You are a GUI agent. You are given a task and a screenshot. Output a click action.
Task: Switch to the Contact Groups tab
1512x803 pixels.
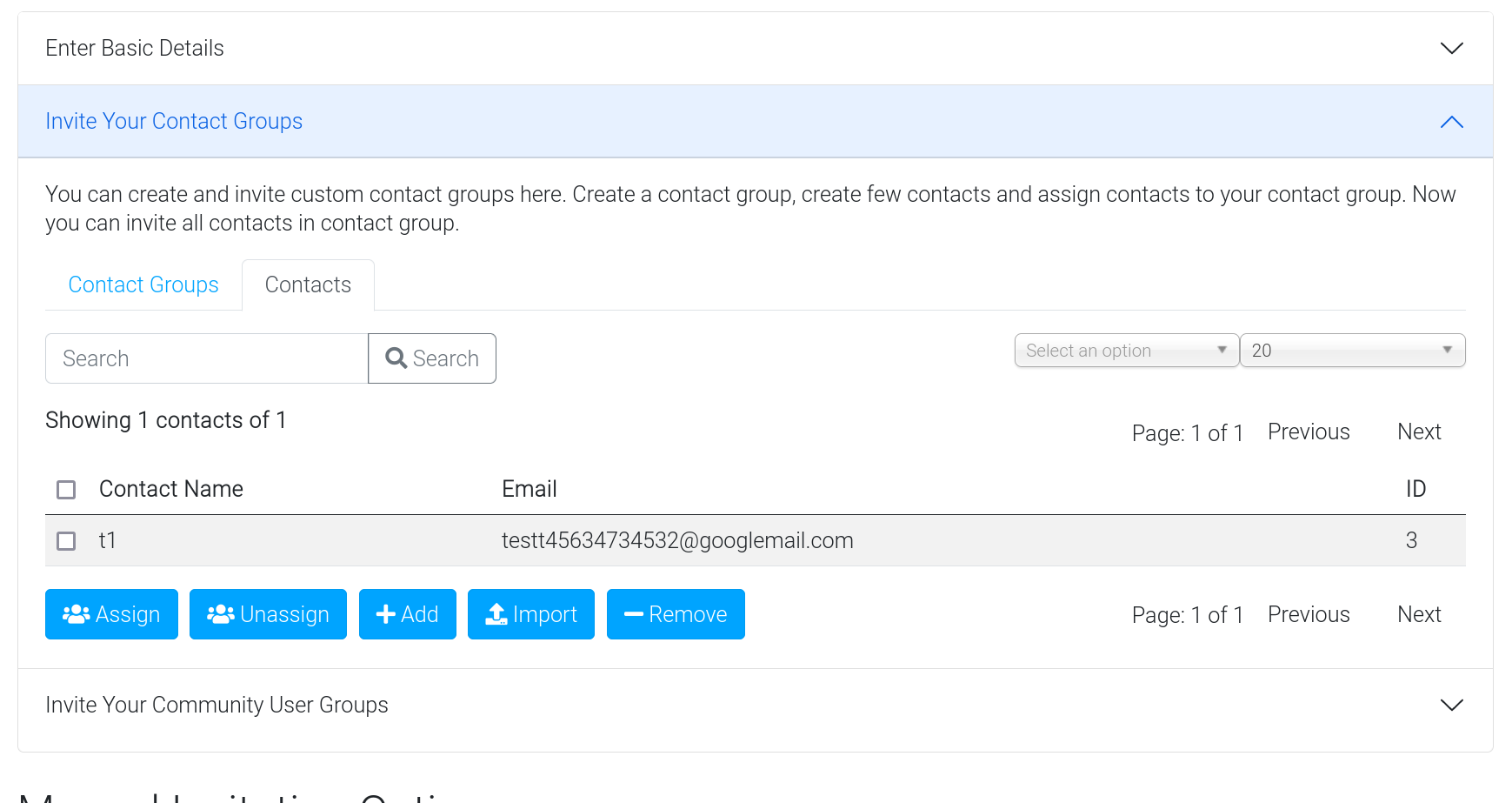coord(143,285)
